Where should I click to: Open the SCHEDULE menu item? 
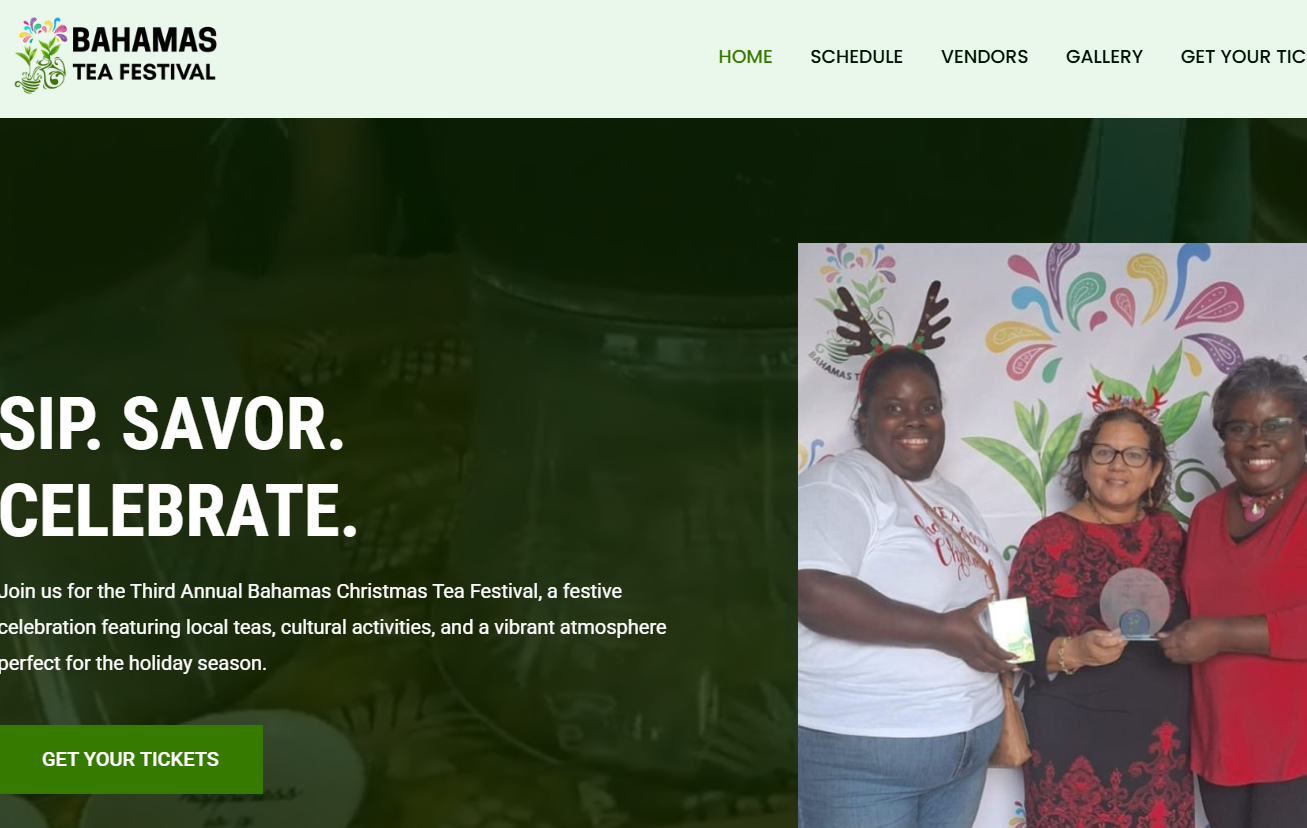click(856, 57)
